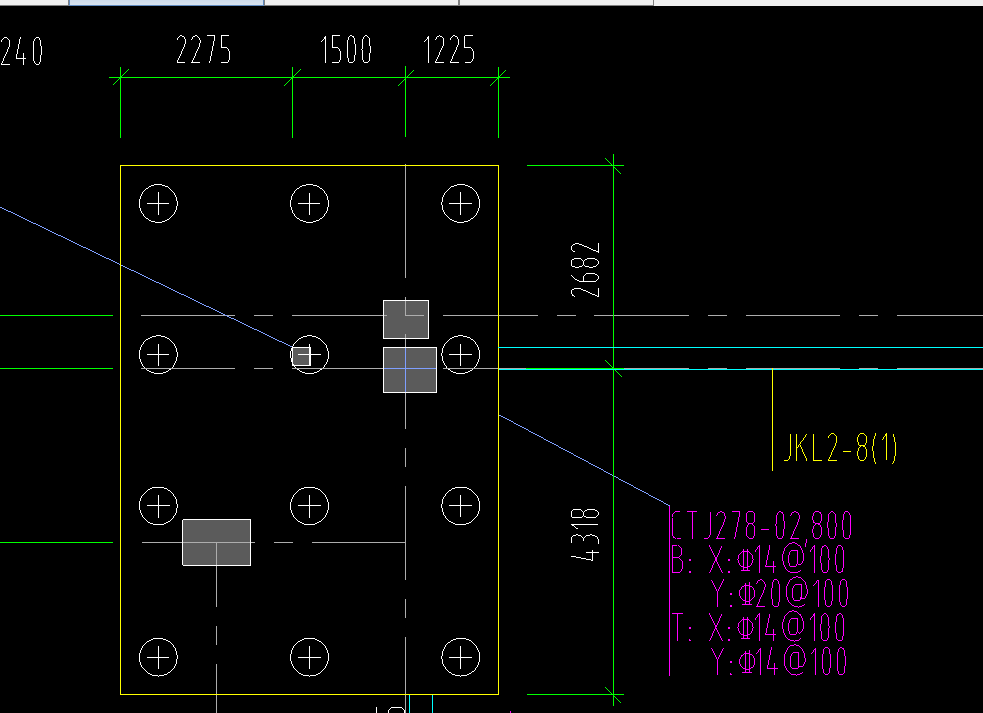Click the bottom Y:Φ14@100 rebar annotation
983x713 pixels.
point(779,661)
